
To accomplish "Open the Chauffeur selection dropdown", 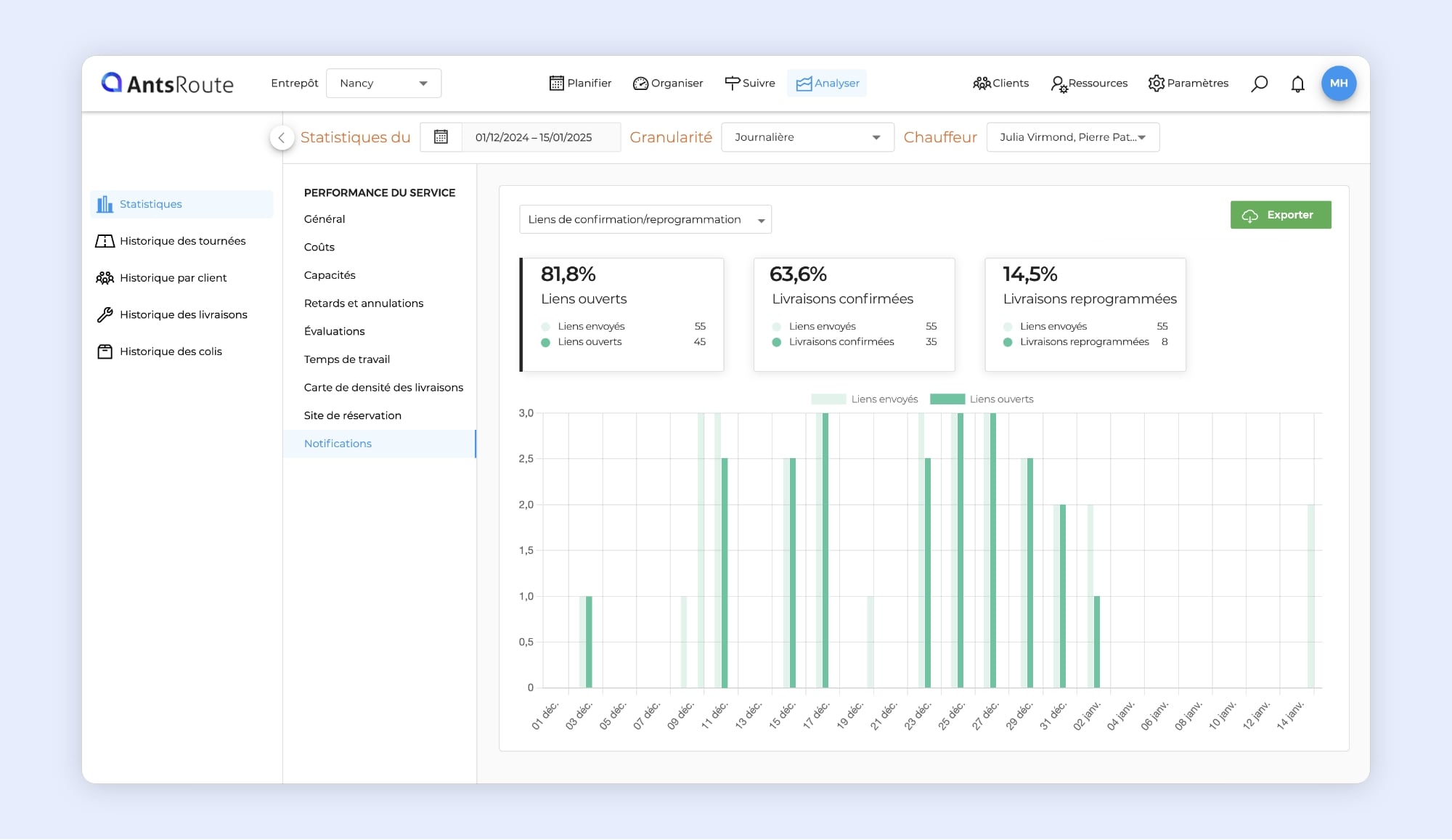I will (1072, 137).
